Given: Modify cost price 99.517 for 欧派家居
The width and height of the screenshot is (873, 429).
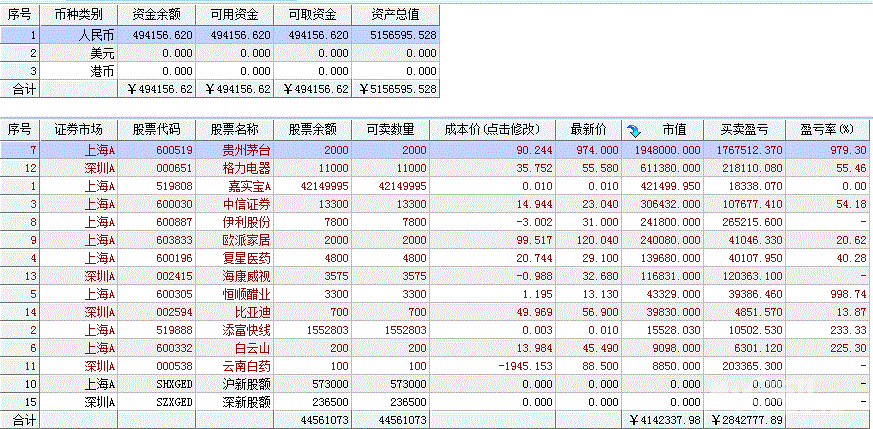Looking at the screenshot, I should (534, 240).
